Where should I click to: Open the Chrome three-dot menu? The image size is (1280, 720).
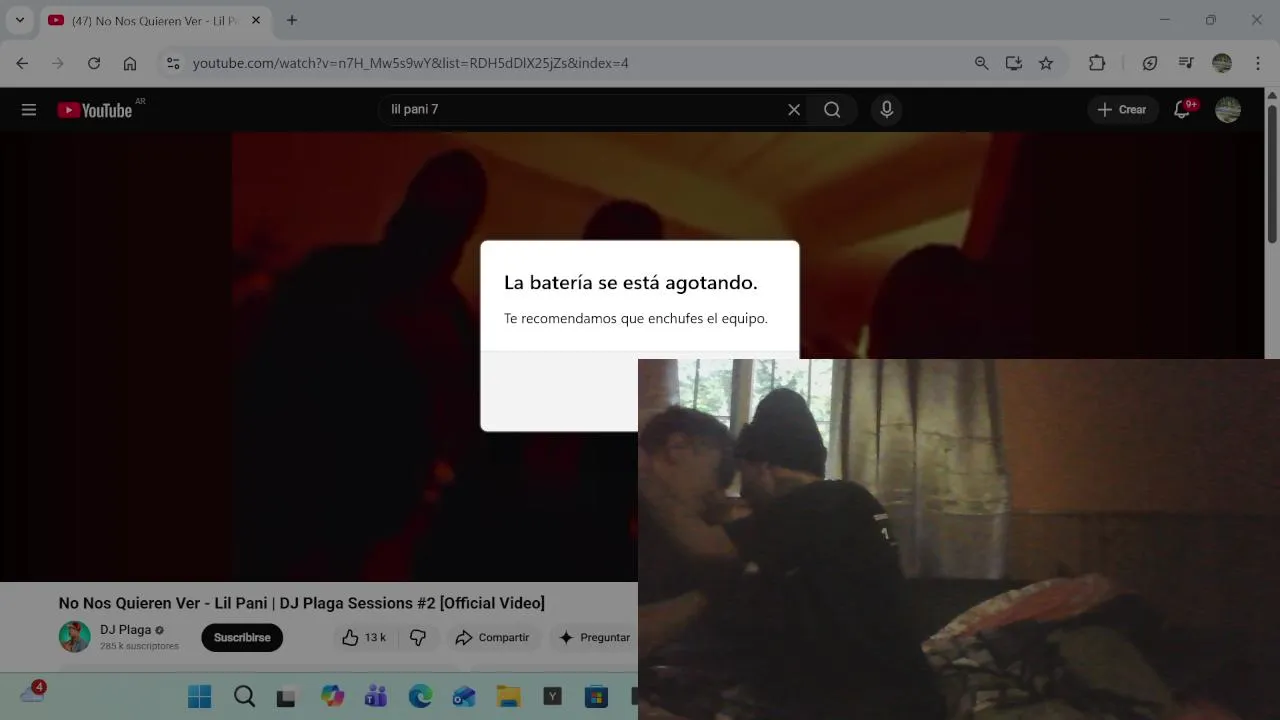point(1257,63)
